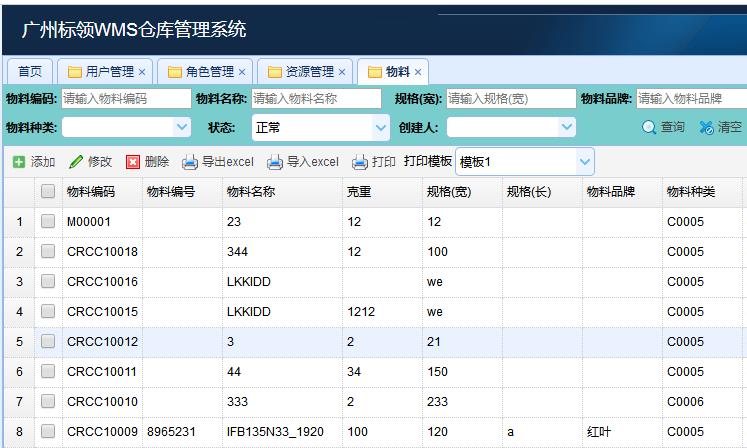Toggle the select-all checkbox in table header
Image resolution: width=747 pixels, height=448 pixels.
tap(48, 192)
